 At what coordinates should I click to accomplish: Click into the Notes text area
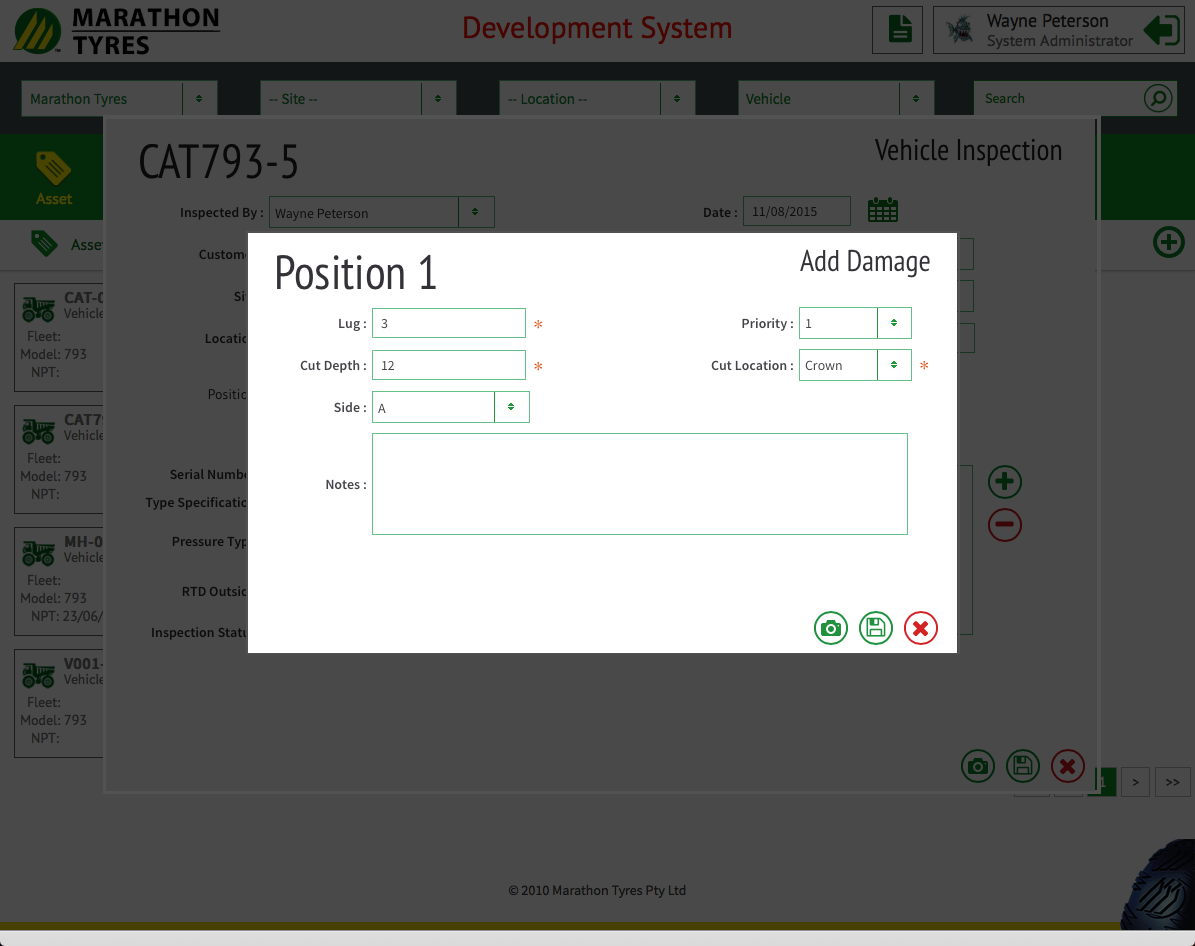(x=639, y=484)
